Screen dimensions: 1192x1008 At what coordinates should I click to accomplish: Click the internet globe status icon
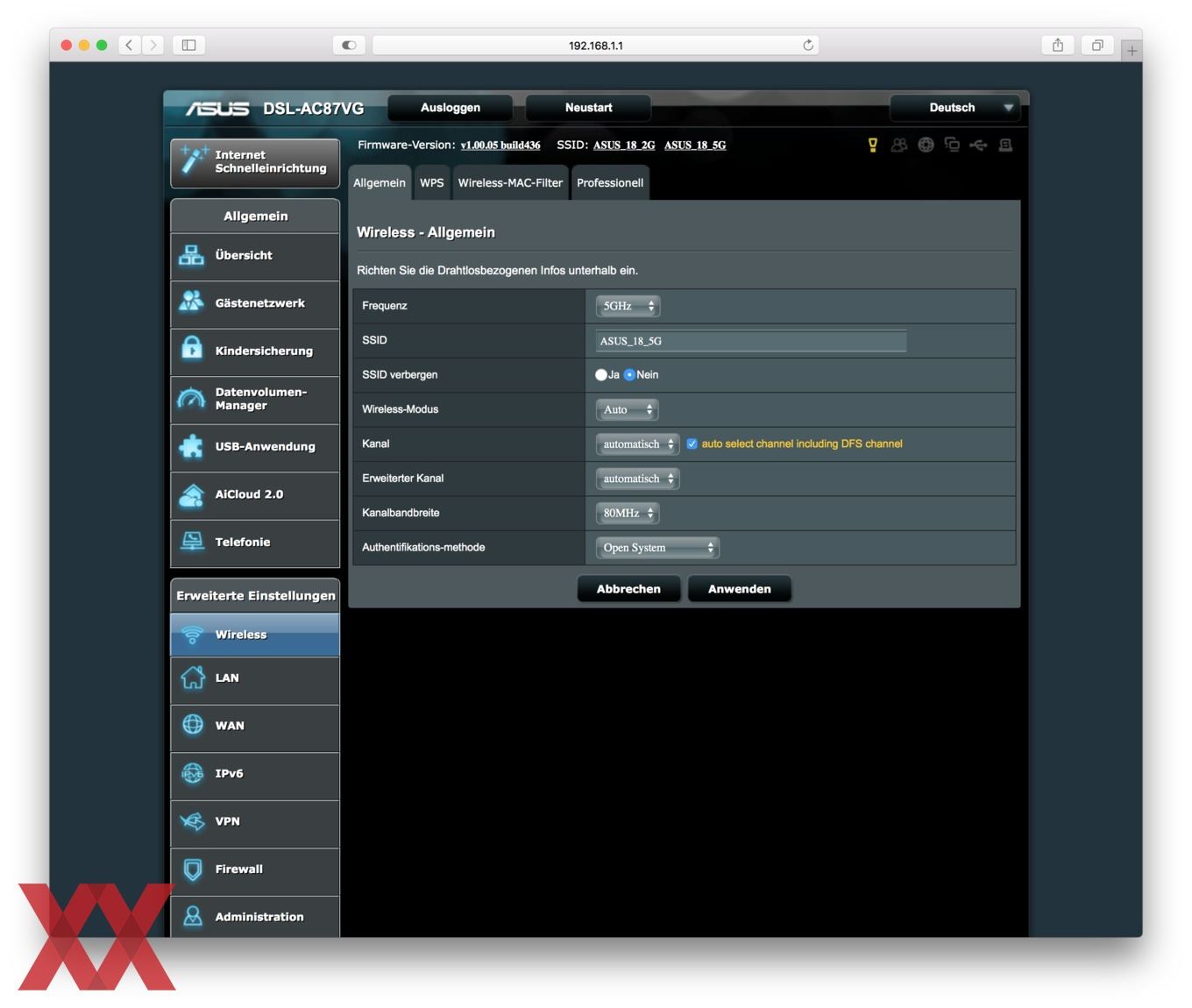[926, 145]
